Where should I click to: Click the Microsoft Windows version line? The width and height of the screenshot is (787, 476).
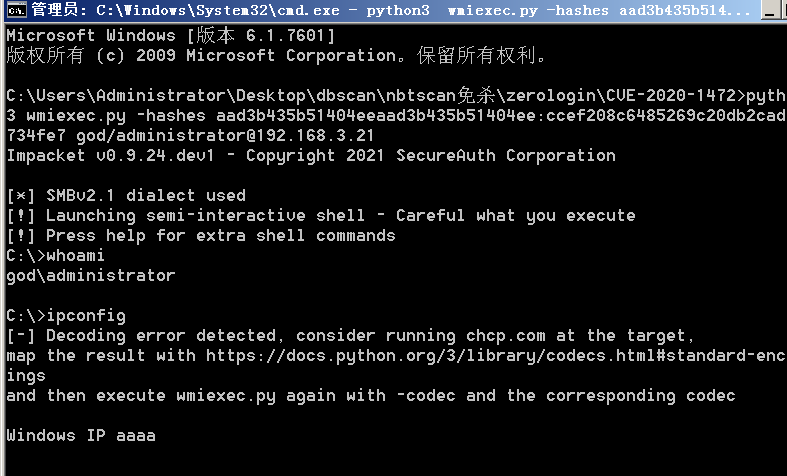[171, 35]
